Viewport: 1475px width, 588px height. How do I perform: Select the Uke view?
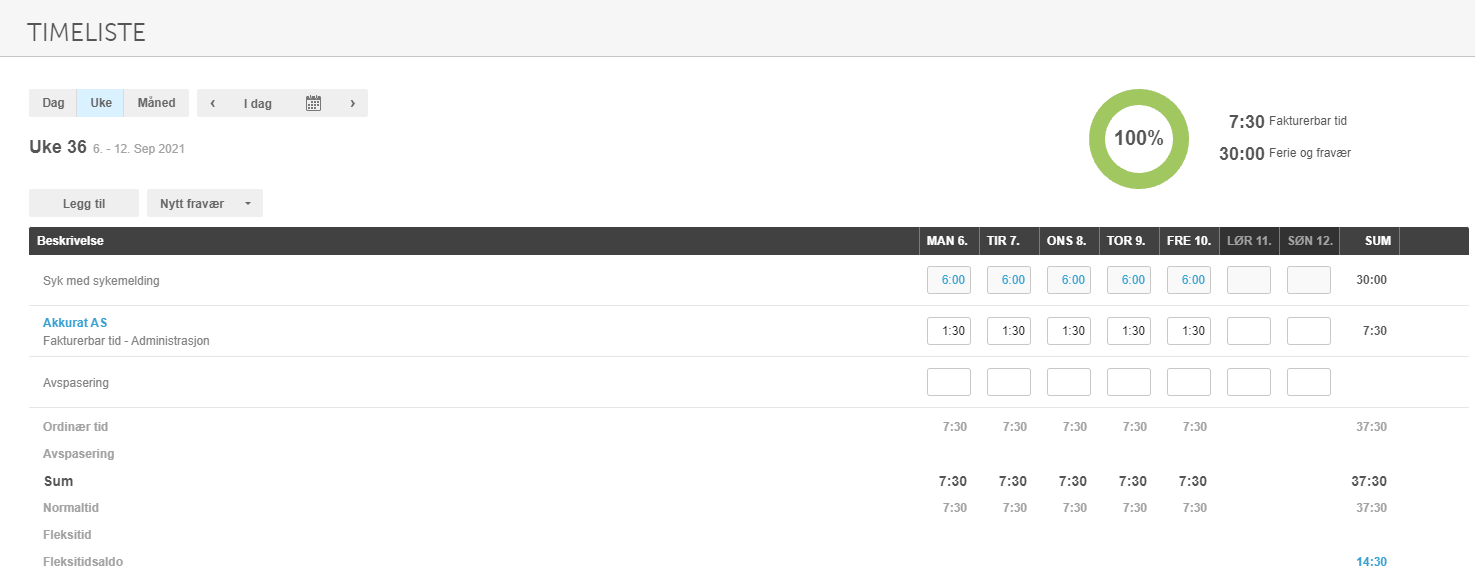coord(101,103)
